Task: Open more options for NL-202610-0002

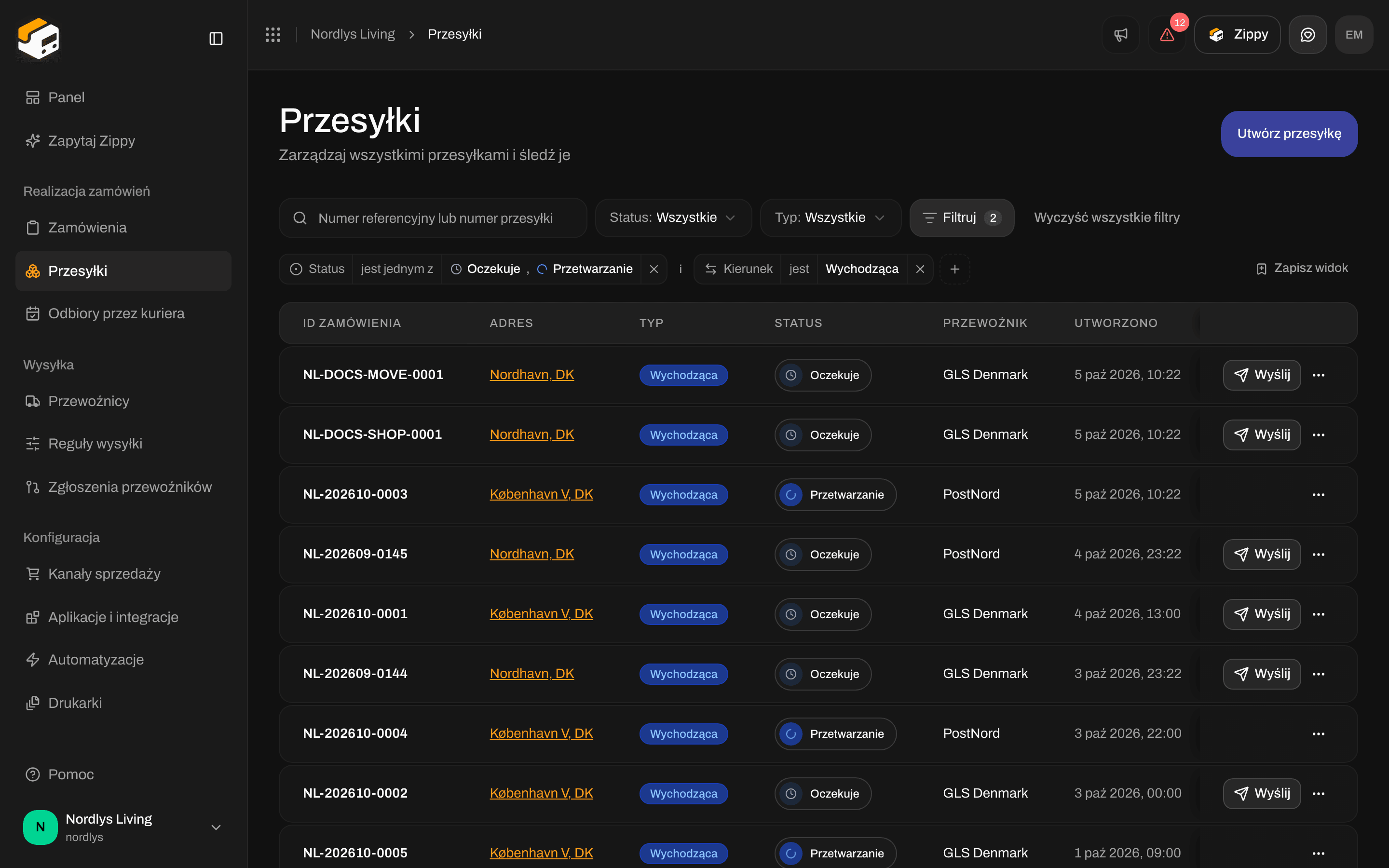Action: tap(1319, 793)
